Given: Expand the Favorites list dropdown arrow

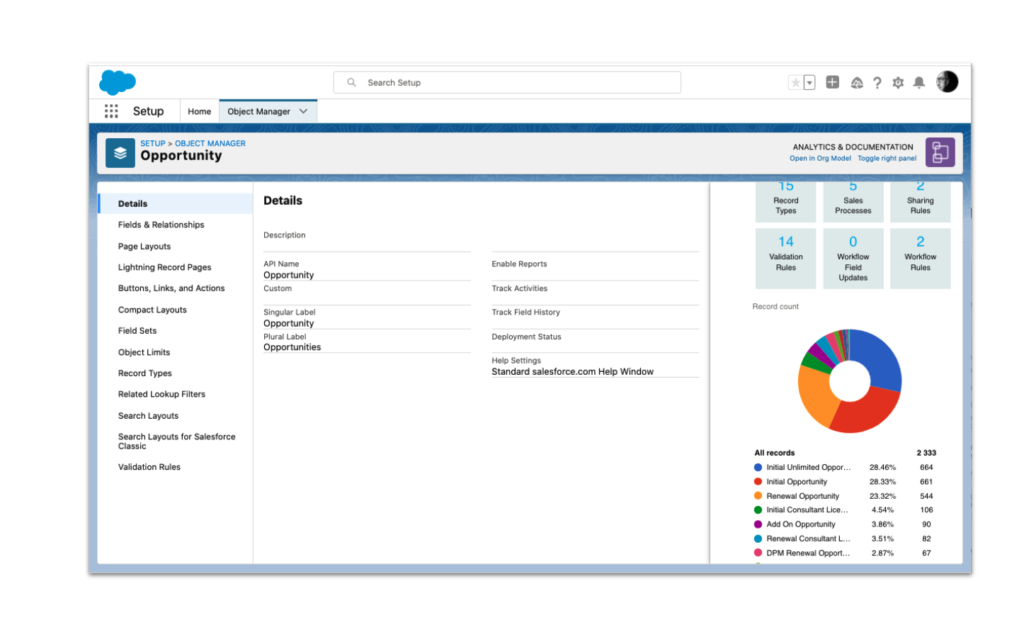Looking at the screenshot, I should [x=809, y=83].
